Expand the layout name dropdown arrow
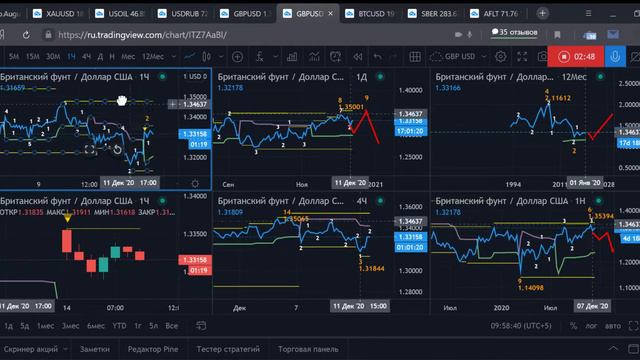640x360 pixels. (x=484, y=56)
